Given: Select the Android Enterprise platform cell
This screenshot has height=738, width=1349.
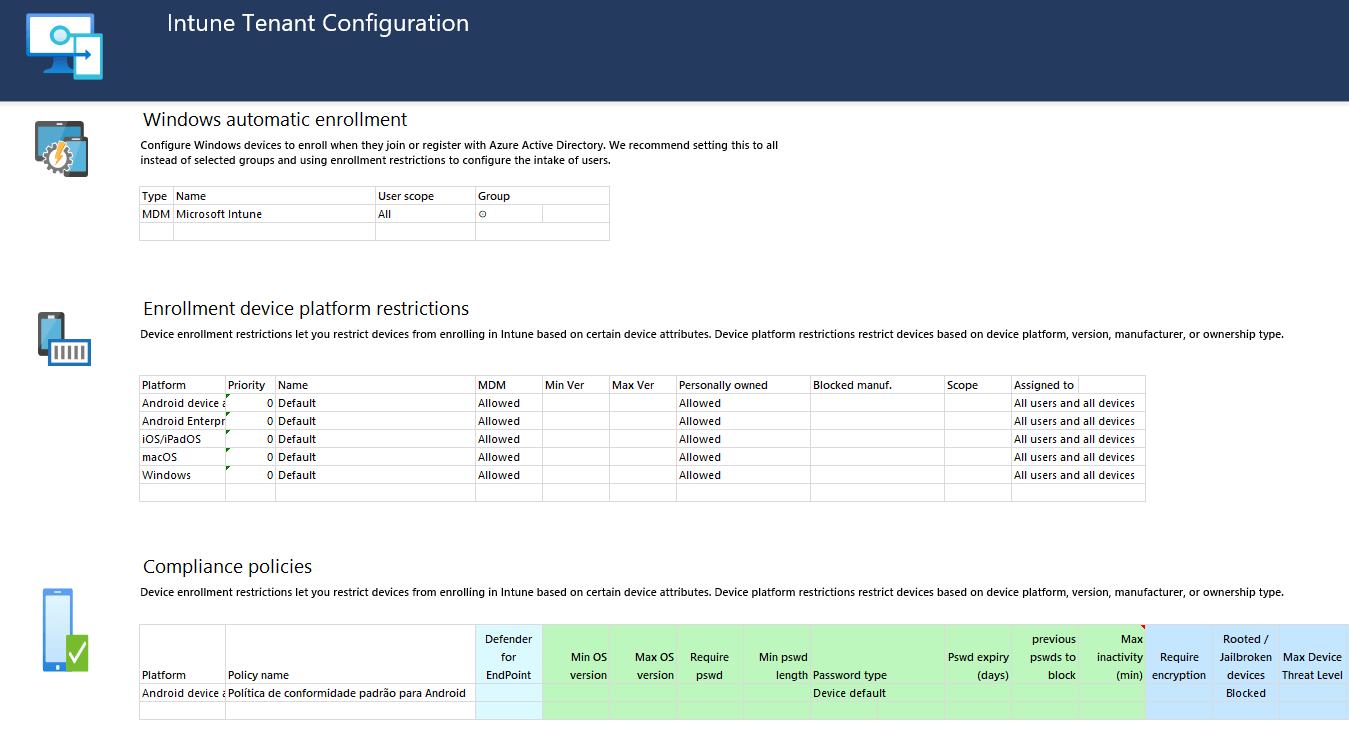Looking at the screenshot, I should pyautogui.click(x=182, y=421).
